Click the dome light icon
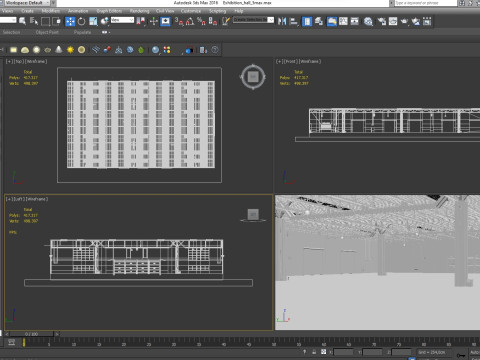The image size is (480, 360). (25, 50)
